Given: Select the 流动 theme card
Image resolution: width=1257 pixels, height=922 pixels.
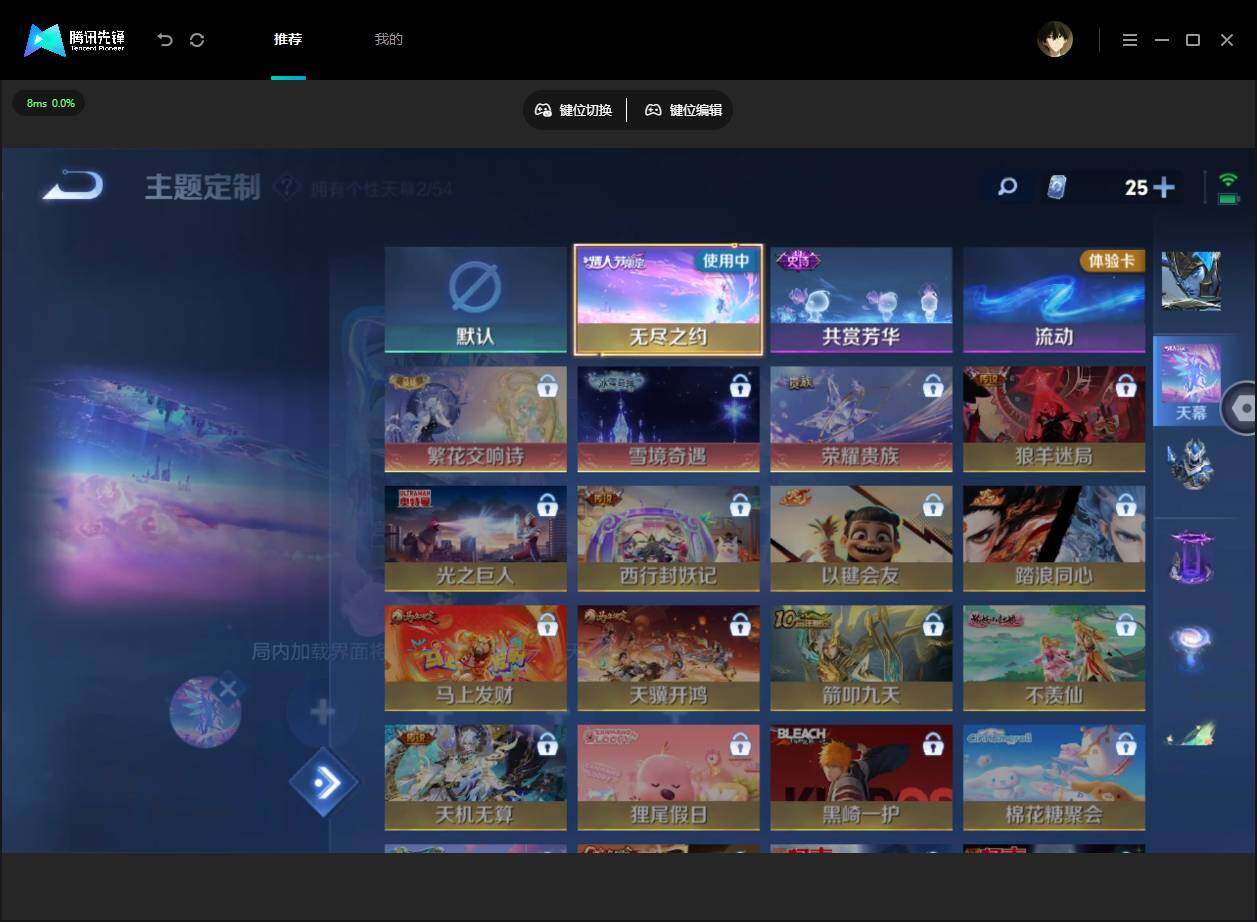Looking at the screenshot, I should coord(1054,300).
